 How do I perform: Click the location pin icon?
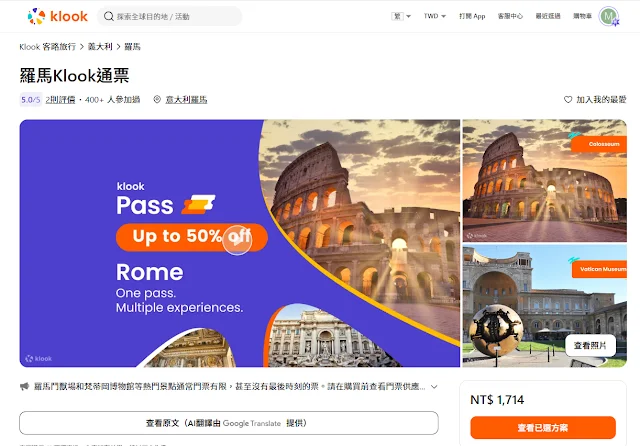pyautogui.click(x=157, y=99)
